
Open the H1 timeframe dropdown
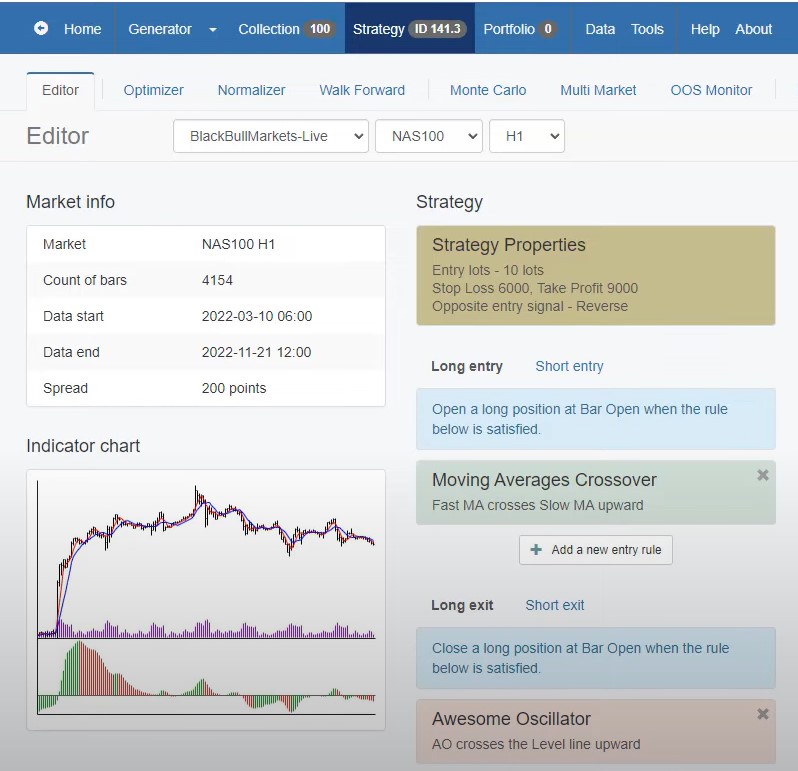pos(526,136)
